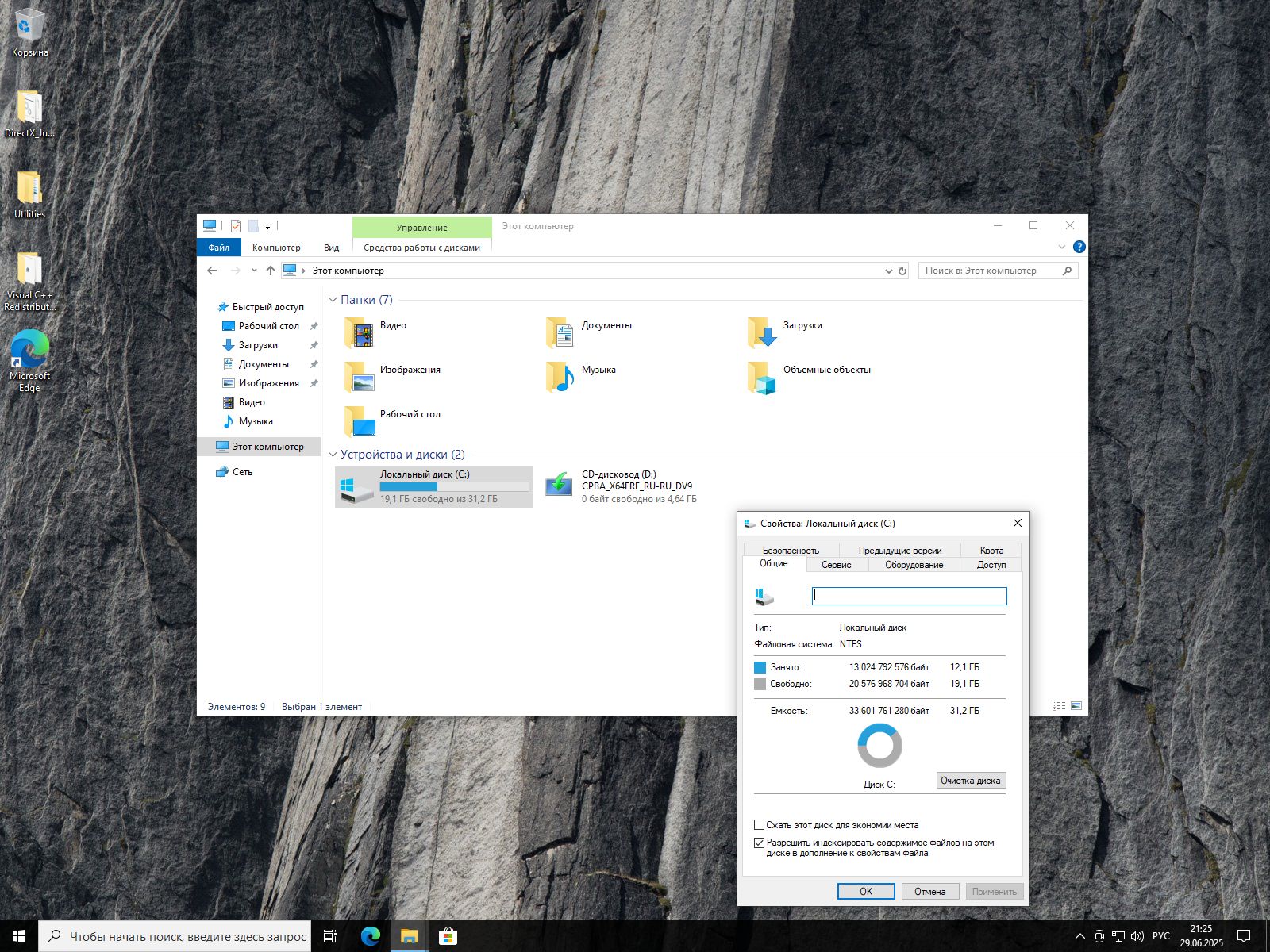
Task: Open recent locations dropdown arrow
Action: click(x=254, y=271)
